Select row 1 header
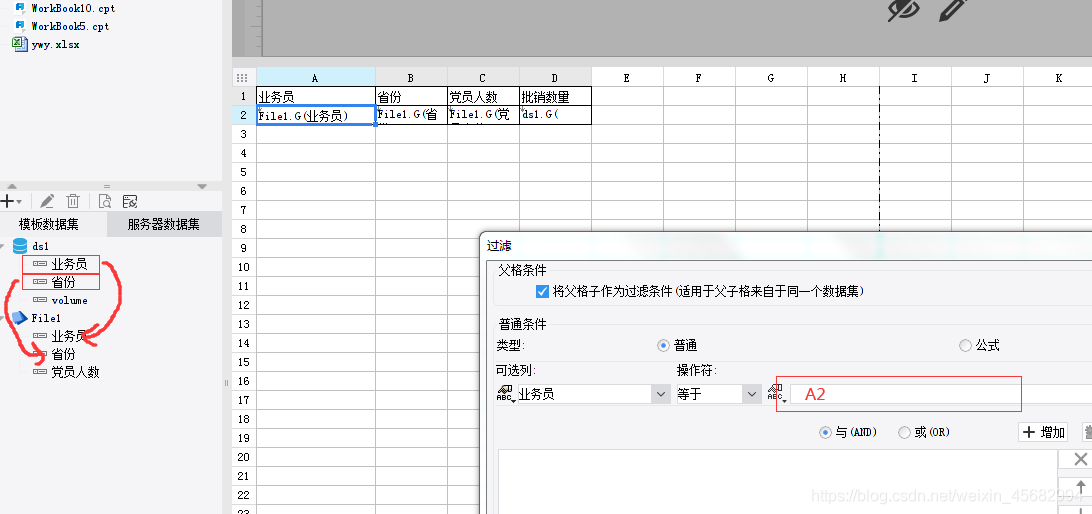This screenshot has width=1092, height=514. coord(244,96)
